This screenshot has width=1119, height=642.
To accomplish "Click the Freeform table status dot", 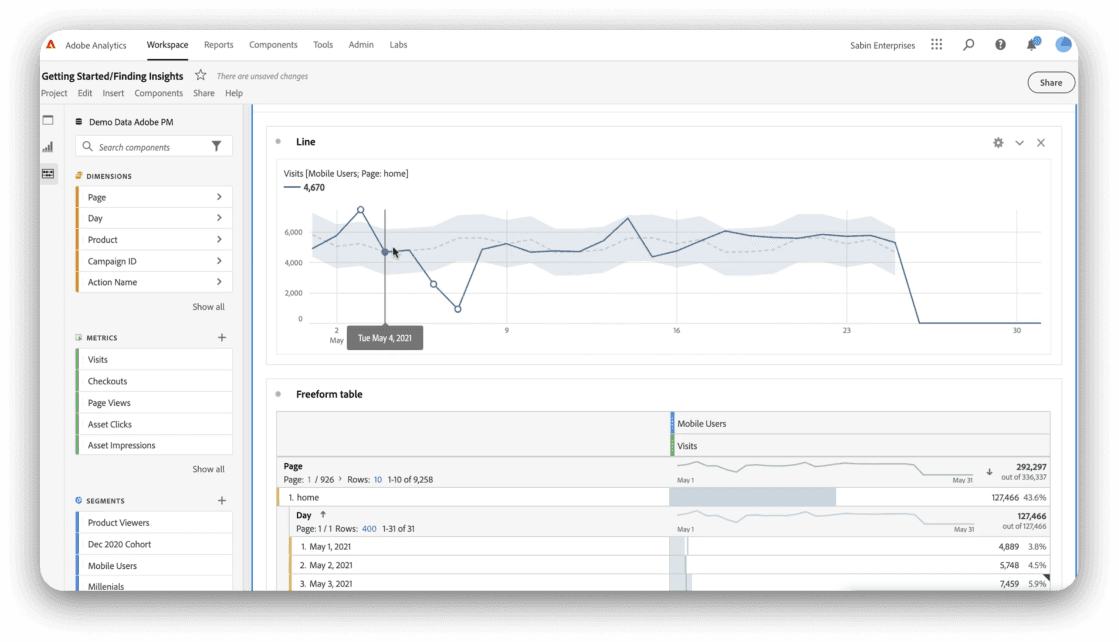I will 278,394.
